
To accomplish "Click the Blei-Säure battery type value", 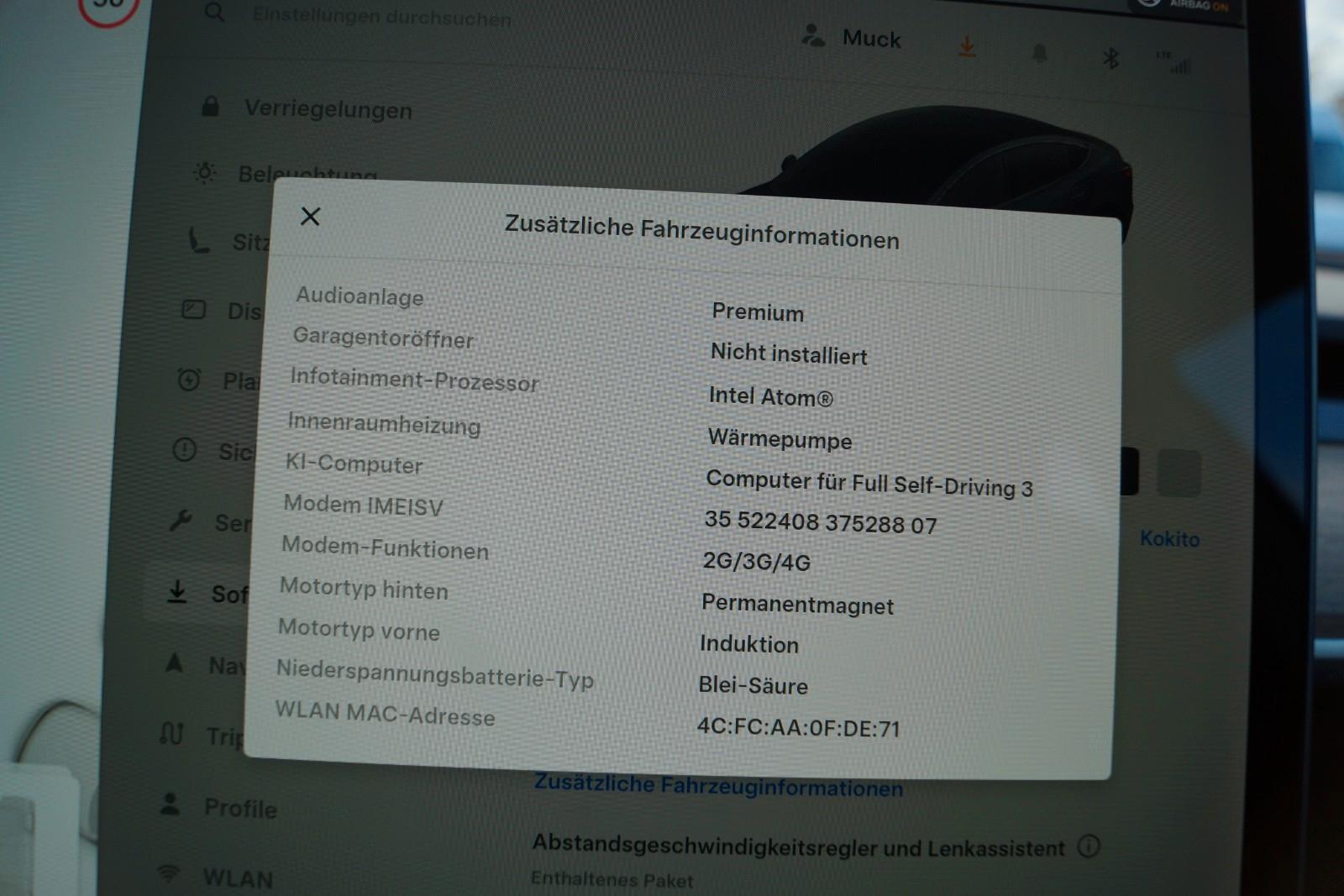I will (753, 685).
